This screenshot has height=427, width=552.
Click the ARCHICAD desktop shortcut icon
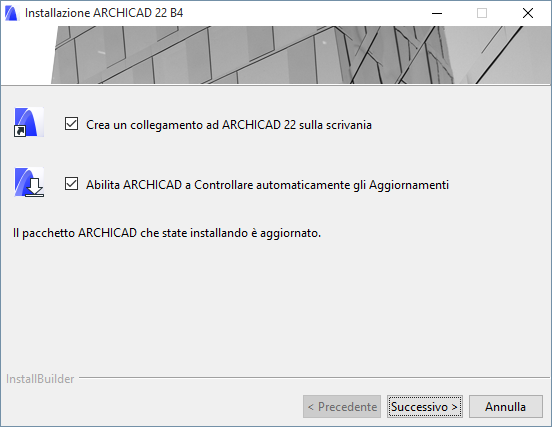(29, 122)
